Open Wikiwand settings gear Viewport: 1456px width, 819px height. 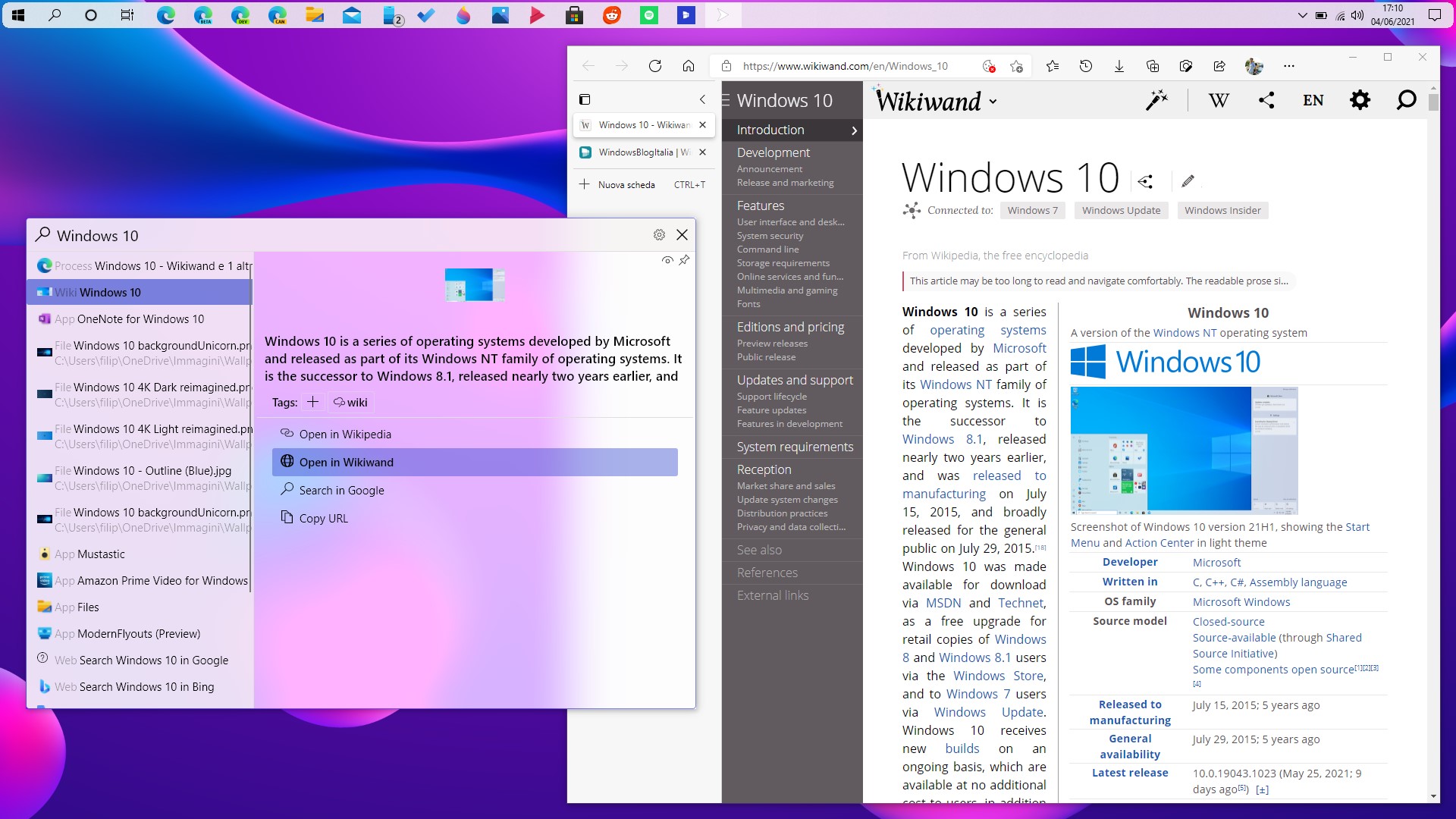point(1360,100)
